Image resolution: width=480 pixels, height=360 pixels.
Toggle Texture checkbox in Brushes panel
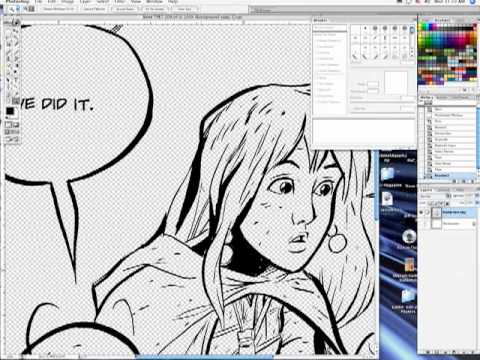[316, 53]
